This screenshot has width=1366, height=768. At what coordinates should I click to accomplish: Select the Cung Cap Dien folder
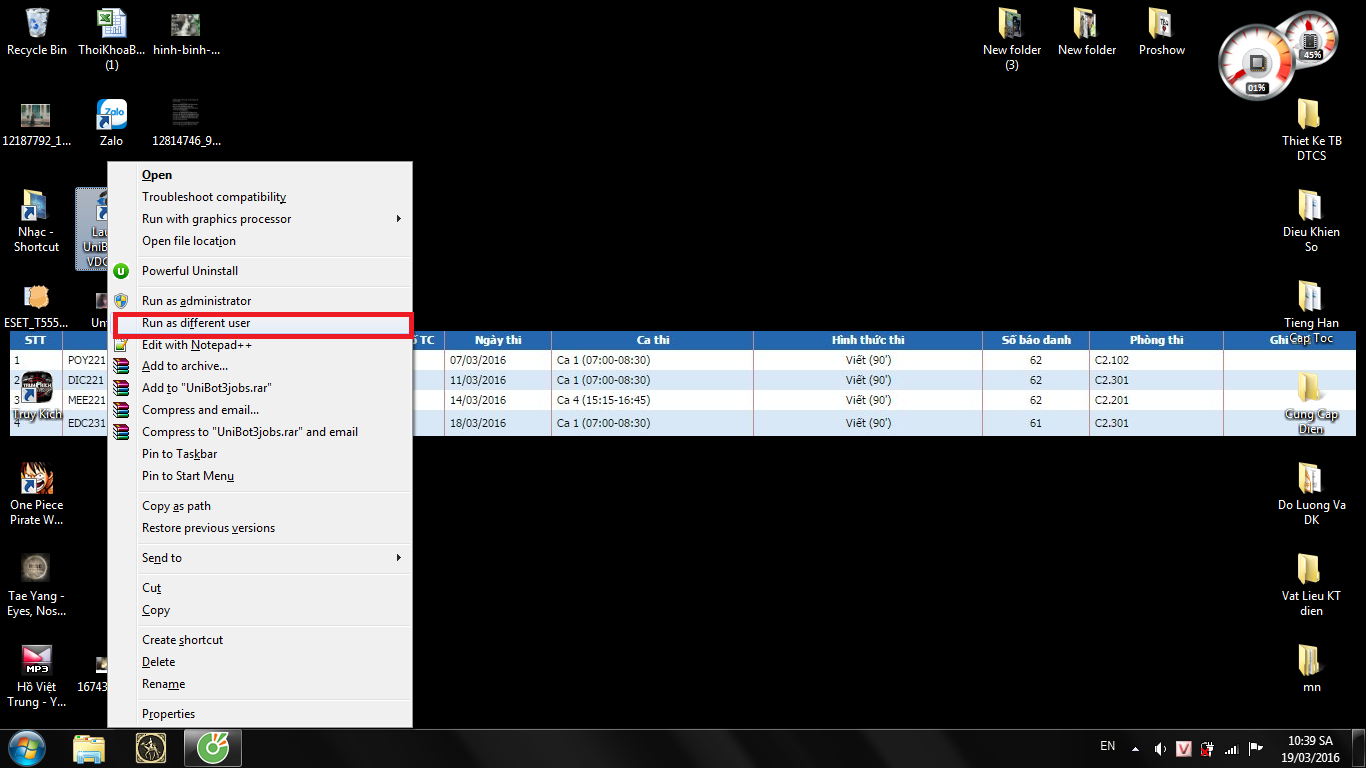pyautogui.click(x=1311, y=403)
